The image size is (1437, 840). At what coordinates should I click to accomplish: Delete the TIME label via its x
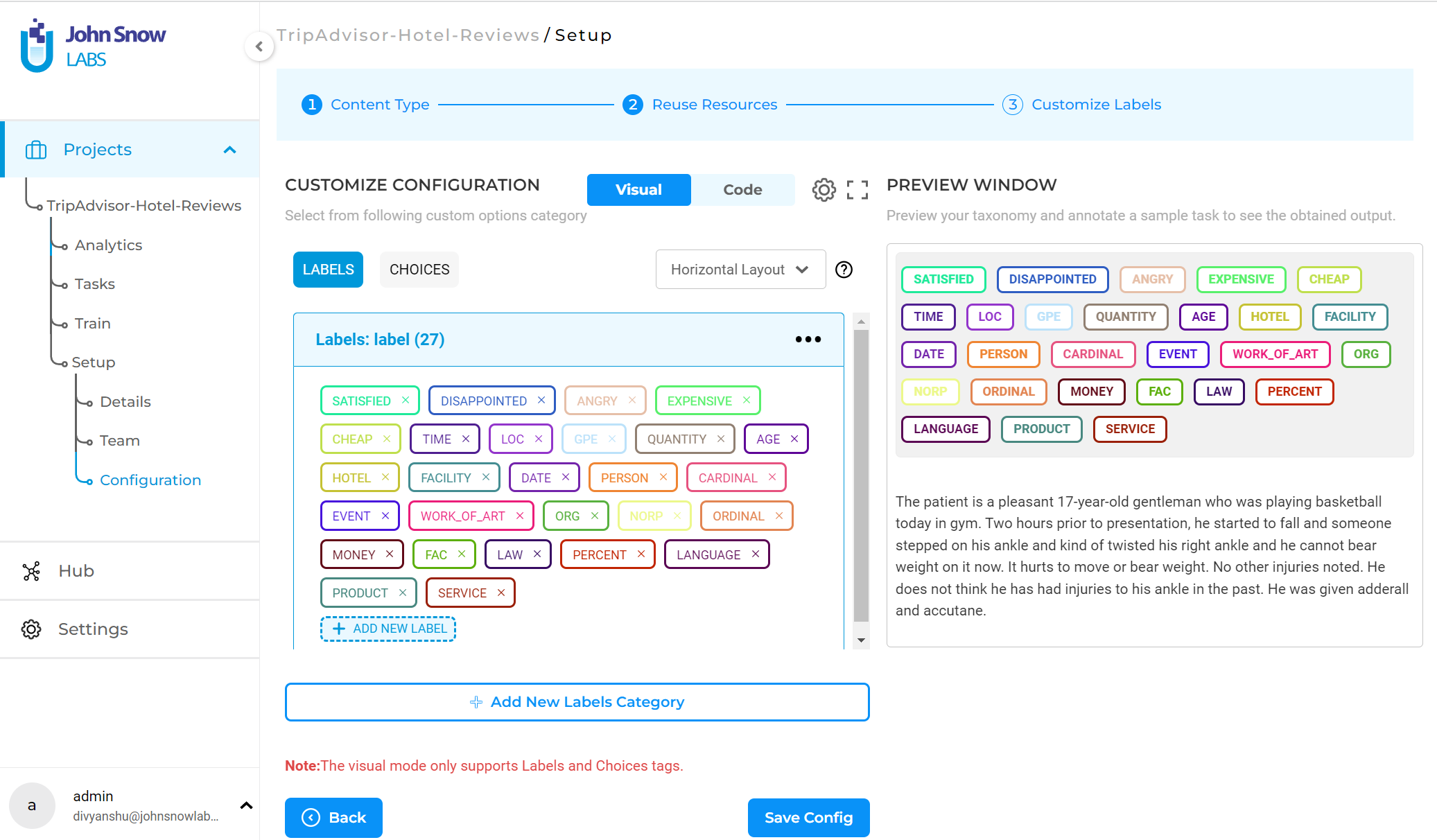point(466,439)
